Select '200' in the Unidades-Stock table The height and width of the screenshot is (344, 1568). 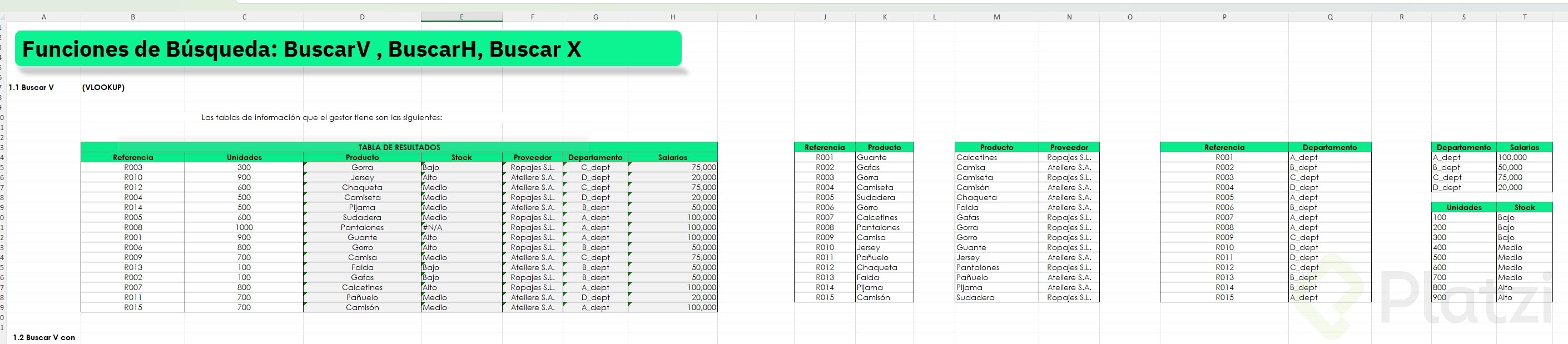click(x=1464, y=227)
